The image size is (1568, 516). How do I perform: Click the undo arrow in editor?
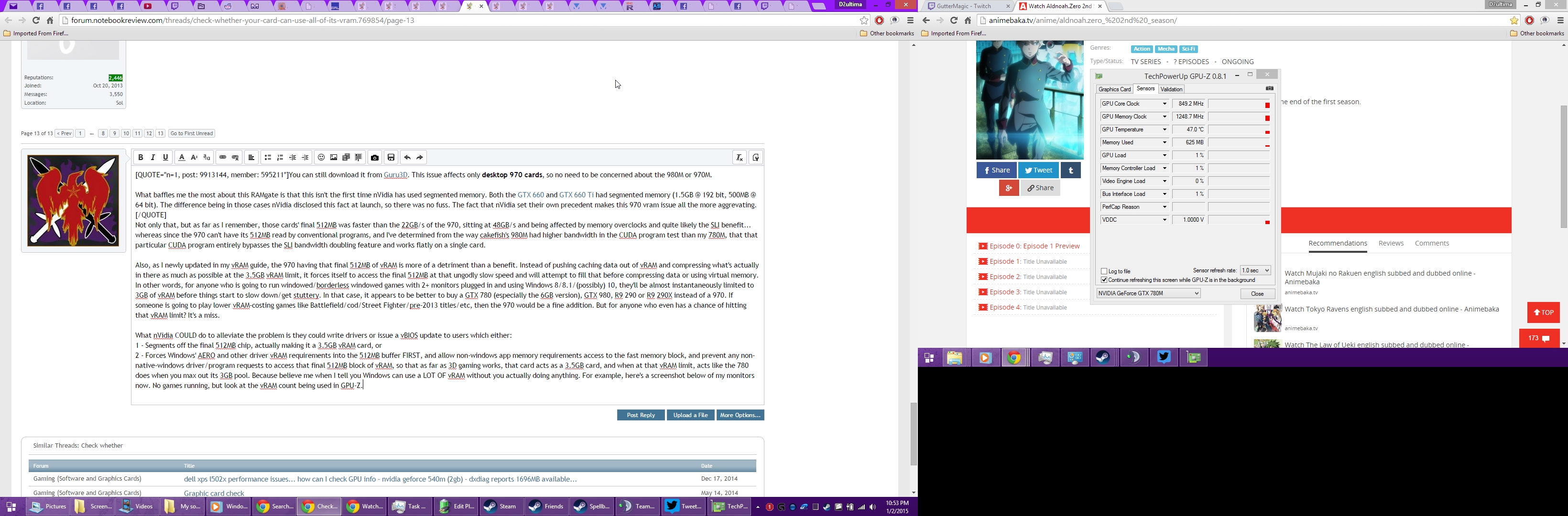tap(407, 158)
